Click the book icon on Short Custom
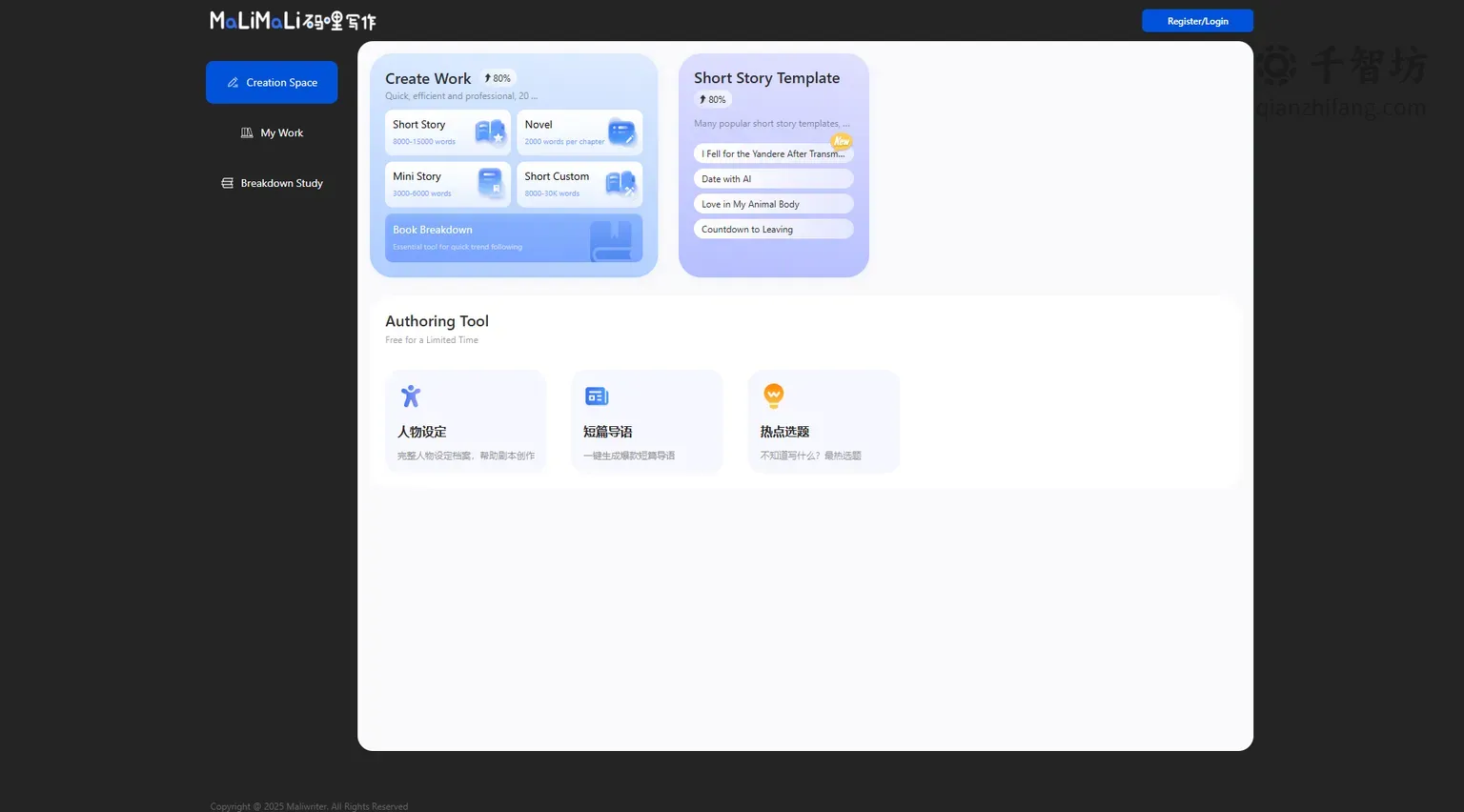The width and height of the screenshot is (1464, 812). pyautogui.click(x=620, y=183)
